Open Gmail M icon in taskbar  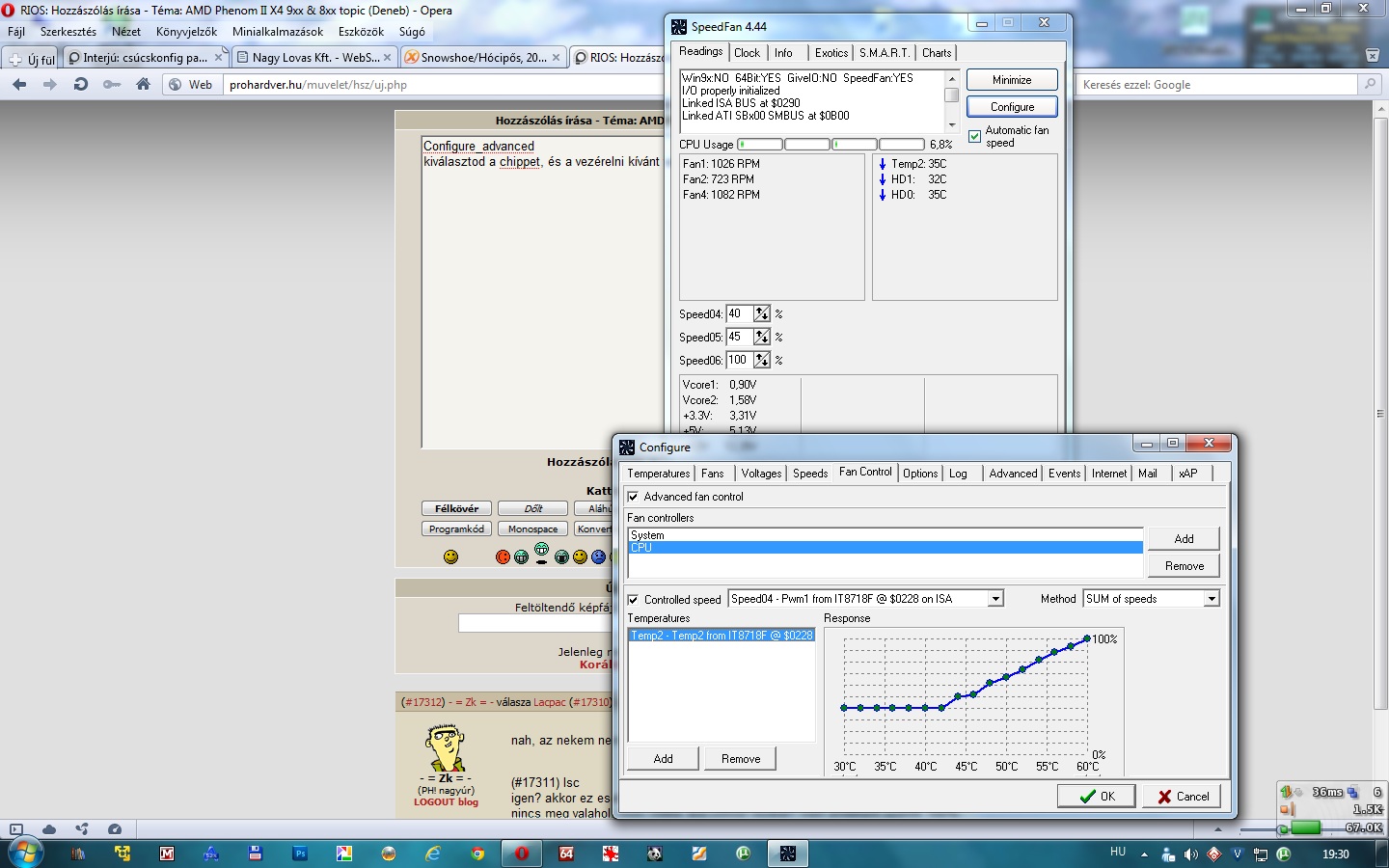[167, 854]
